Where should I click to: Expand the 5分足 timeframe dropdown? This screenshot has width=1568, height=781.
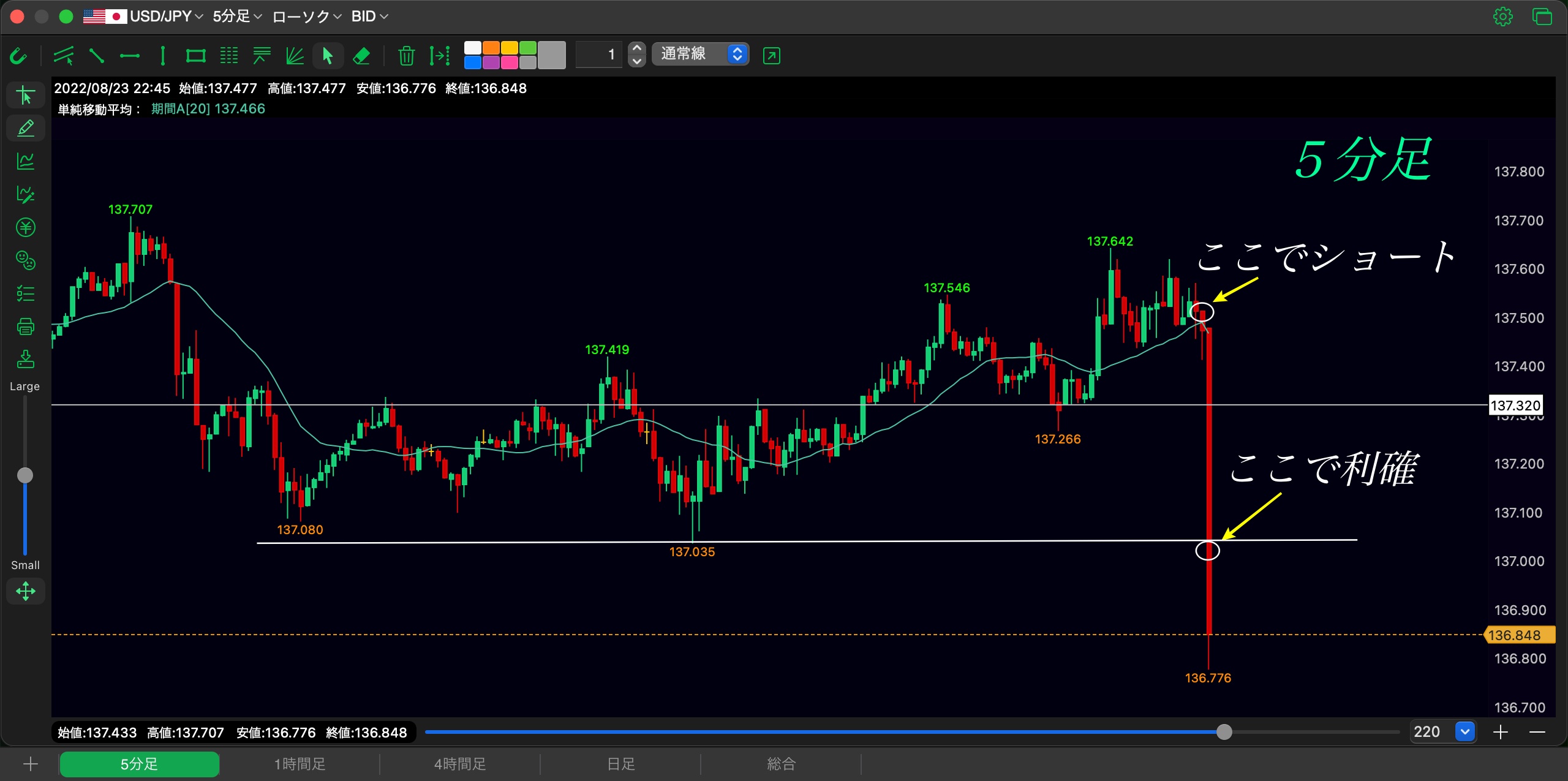coord(238,17)
